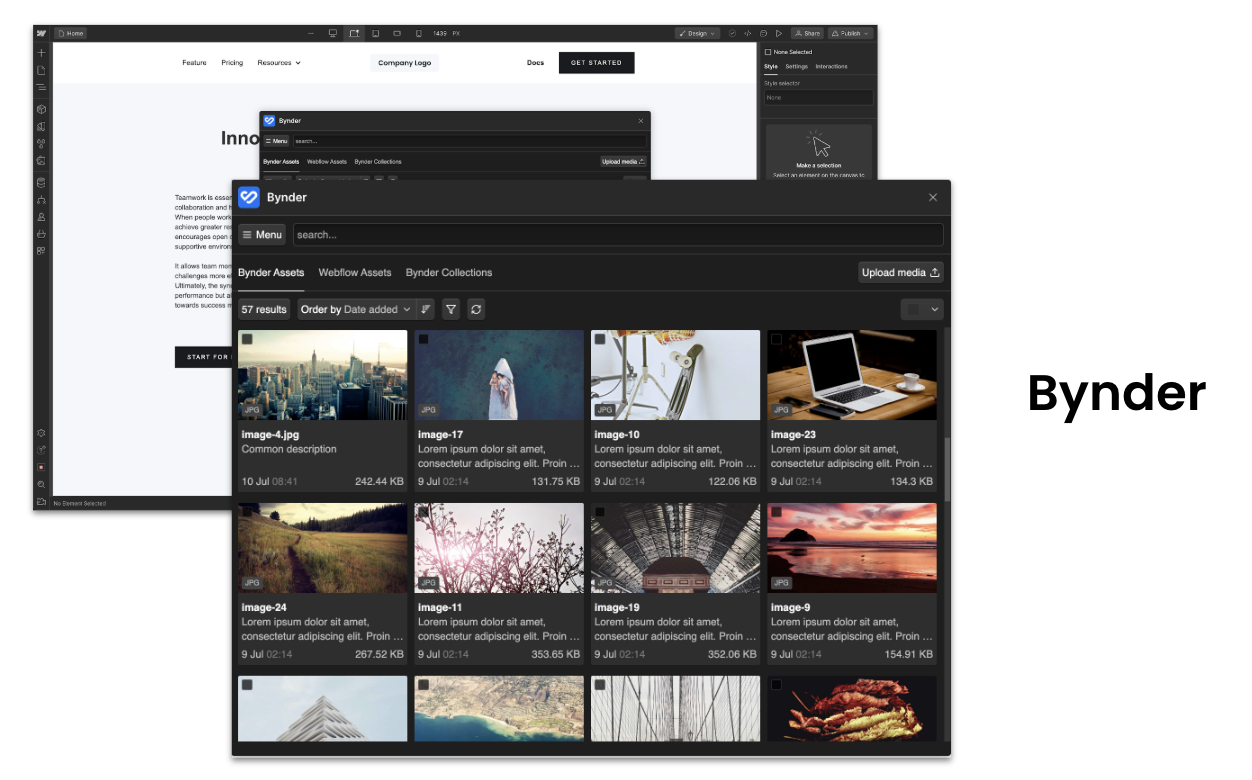Tick the checkbox on image-17 thumbnail
This screenshot has width=1252, height=780.
coord(423,340)
